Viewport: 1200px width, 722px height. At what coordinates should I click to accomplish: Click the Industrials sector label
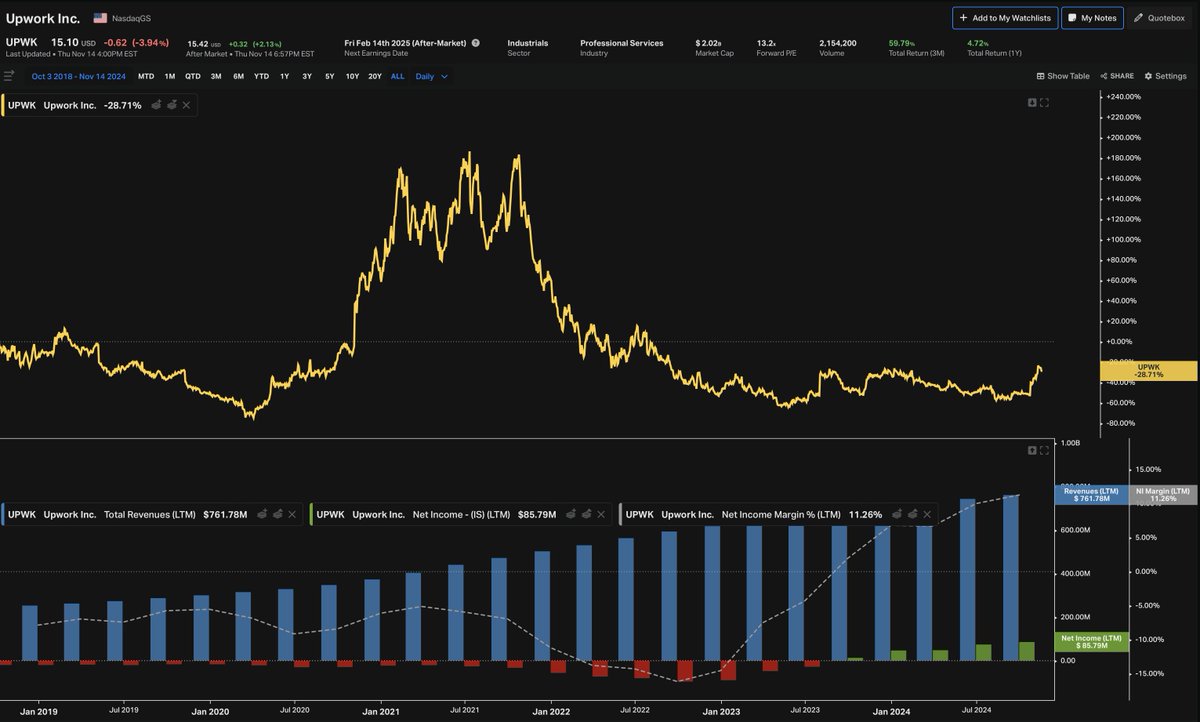point(527,43)
